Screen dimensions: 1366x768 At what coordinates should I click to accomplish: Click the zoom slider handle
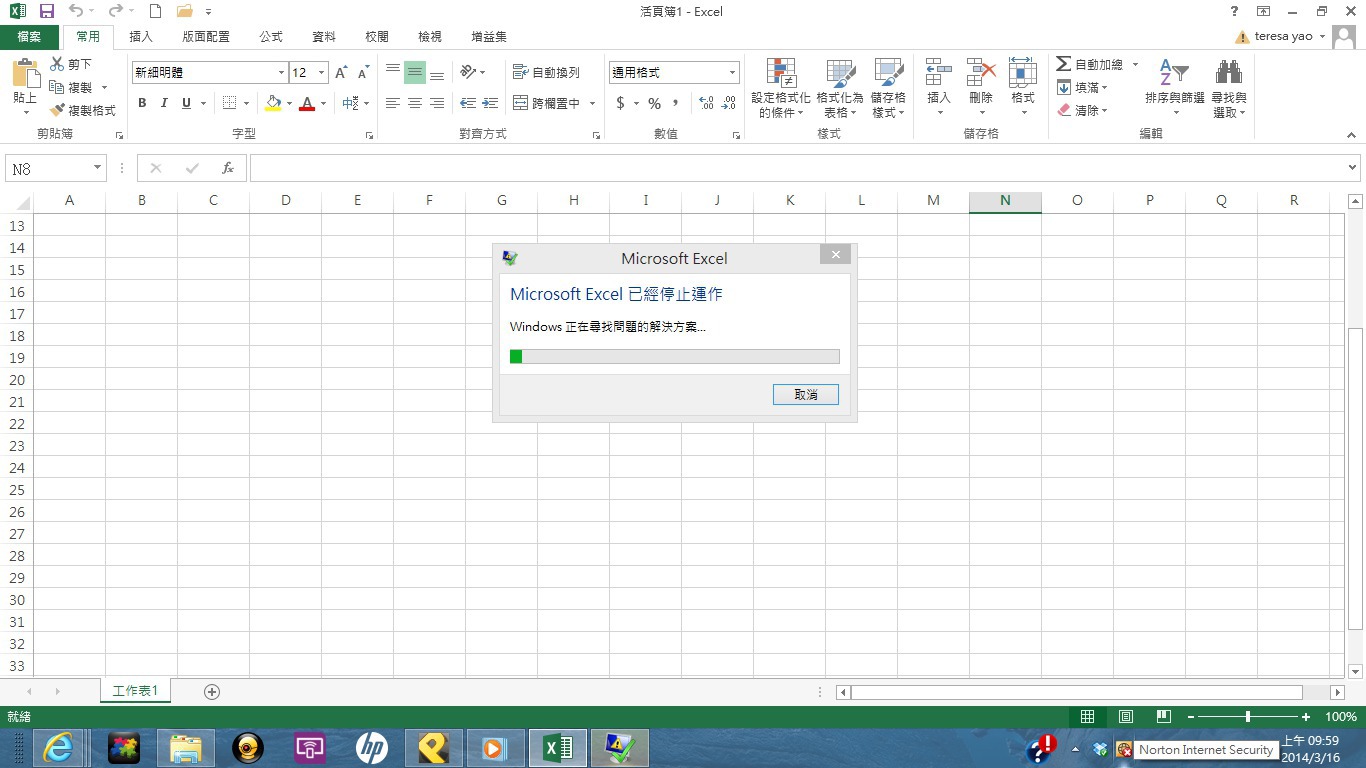(1248, 717)
